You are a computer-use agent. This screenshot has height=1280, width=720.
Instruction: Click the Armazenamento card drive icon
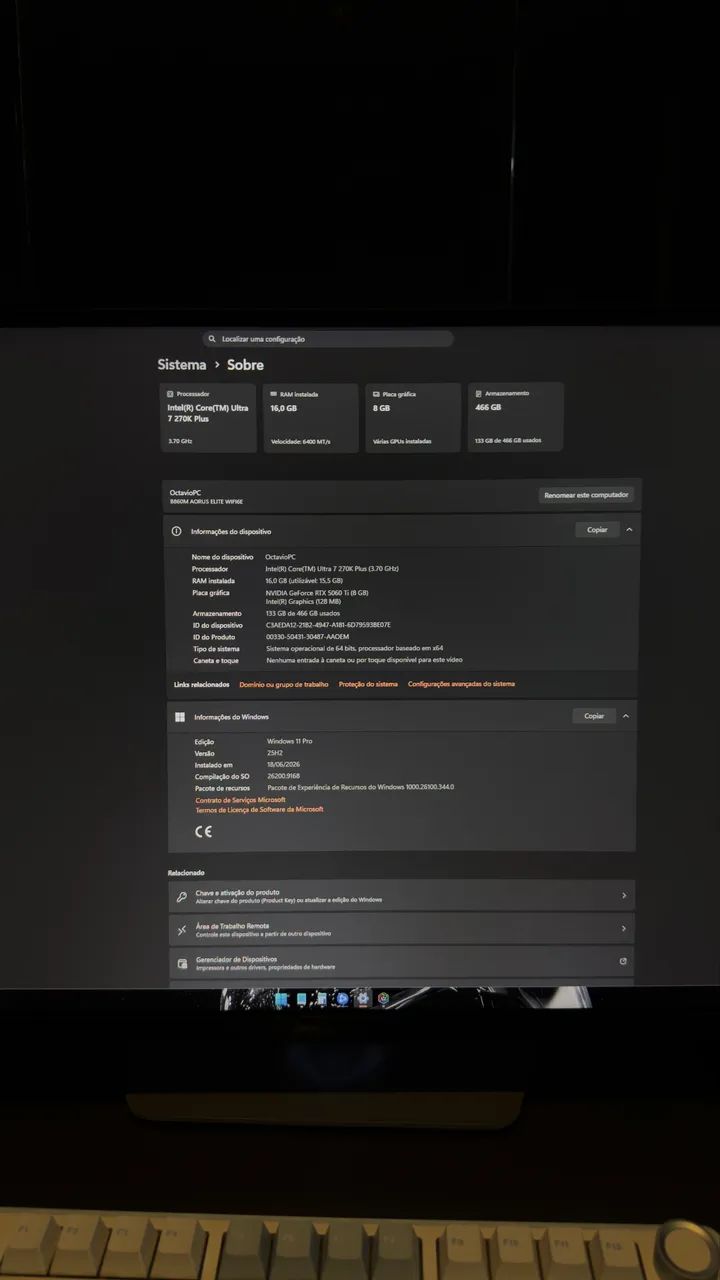tap(477, 393)
